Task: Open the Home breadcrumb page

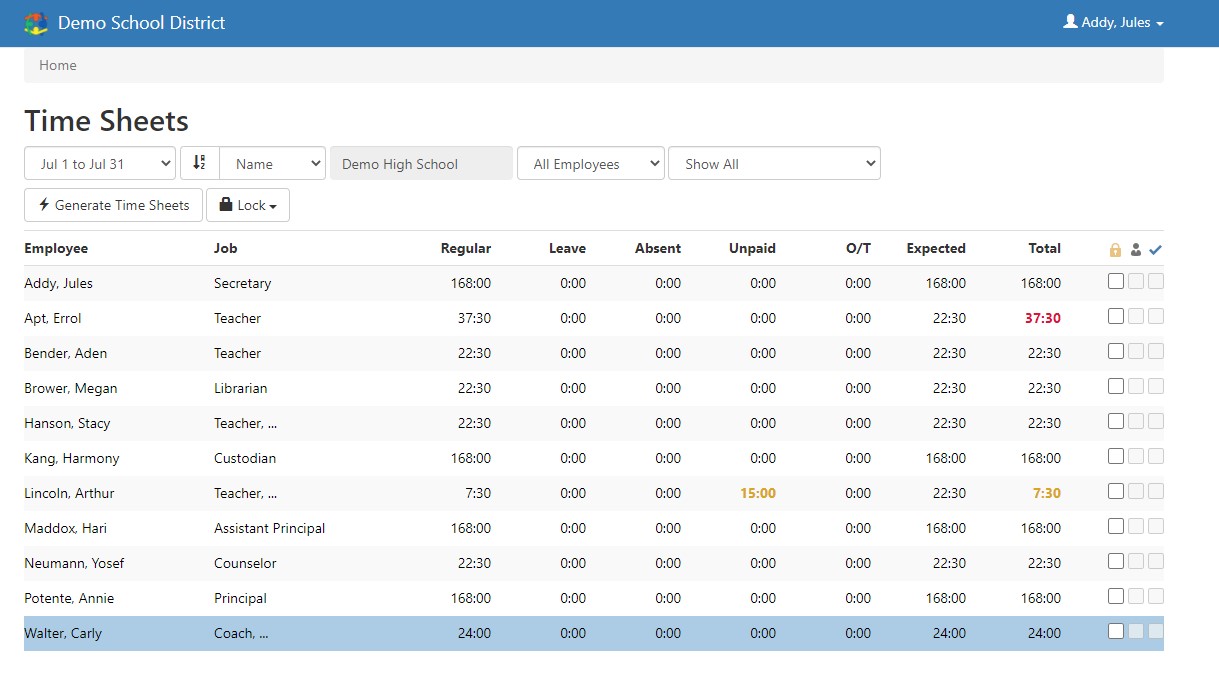Action: pyautogui.click(x=57, y=65)
